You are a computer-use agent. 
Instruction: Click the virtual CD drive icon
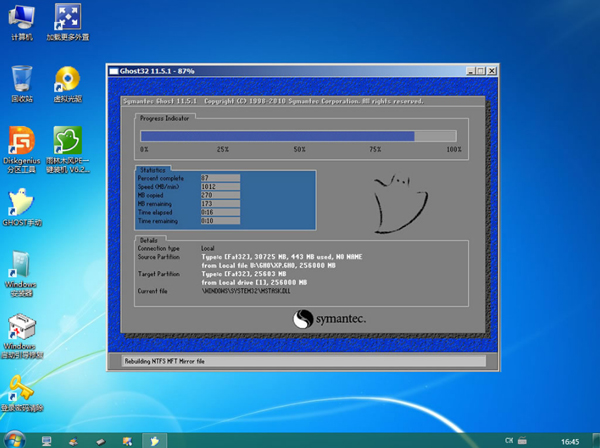point(67,80)
